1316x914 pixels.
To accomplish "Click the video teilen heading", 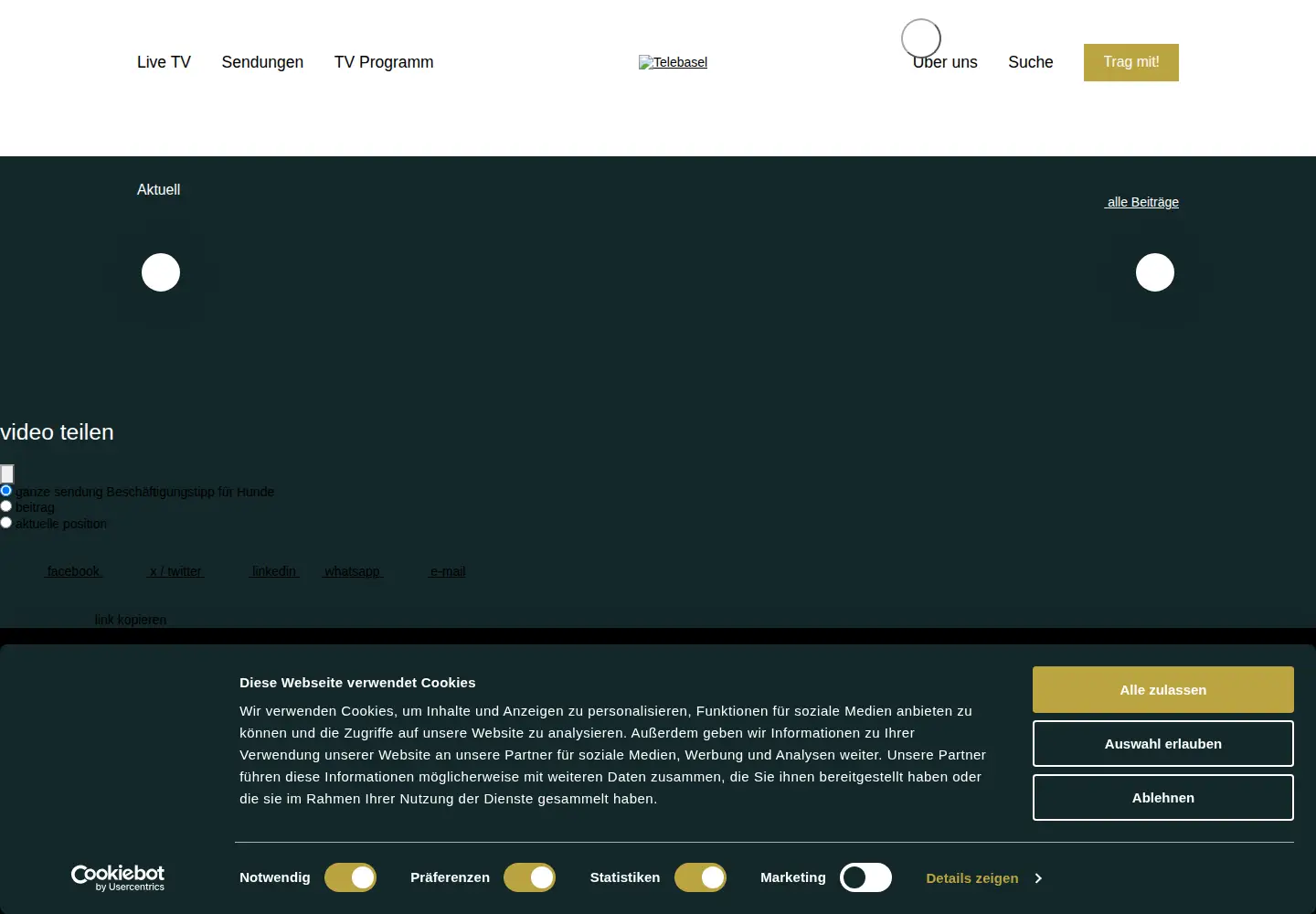I will [57, 432].
